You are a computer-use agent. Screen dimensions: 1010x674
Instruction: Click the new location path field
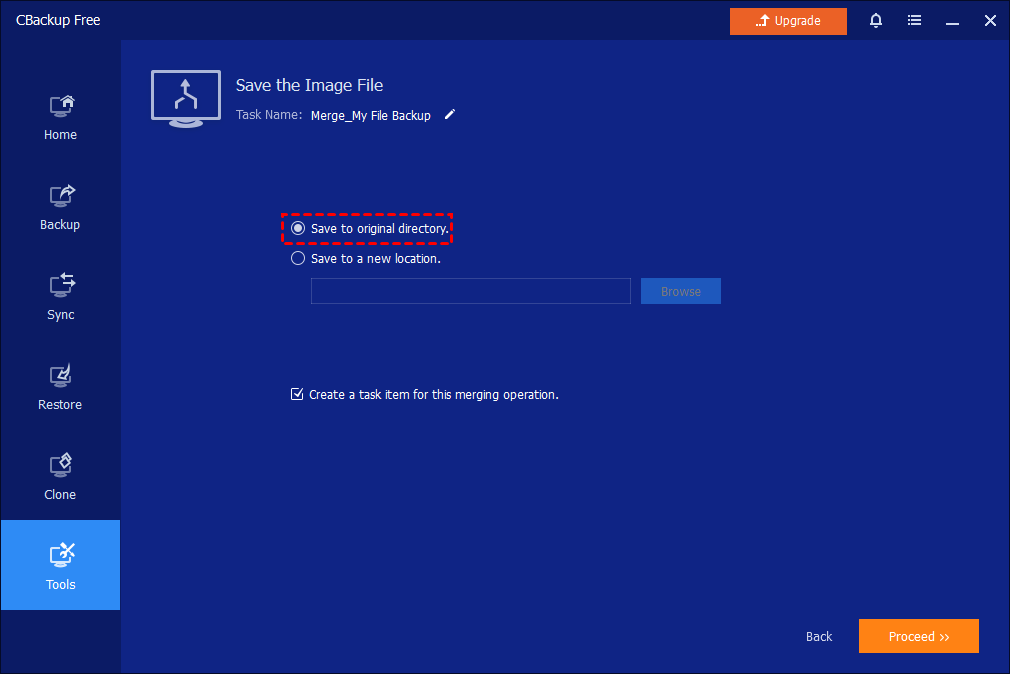(470, 291)
